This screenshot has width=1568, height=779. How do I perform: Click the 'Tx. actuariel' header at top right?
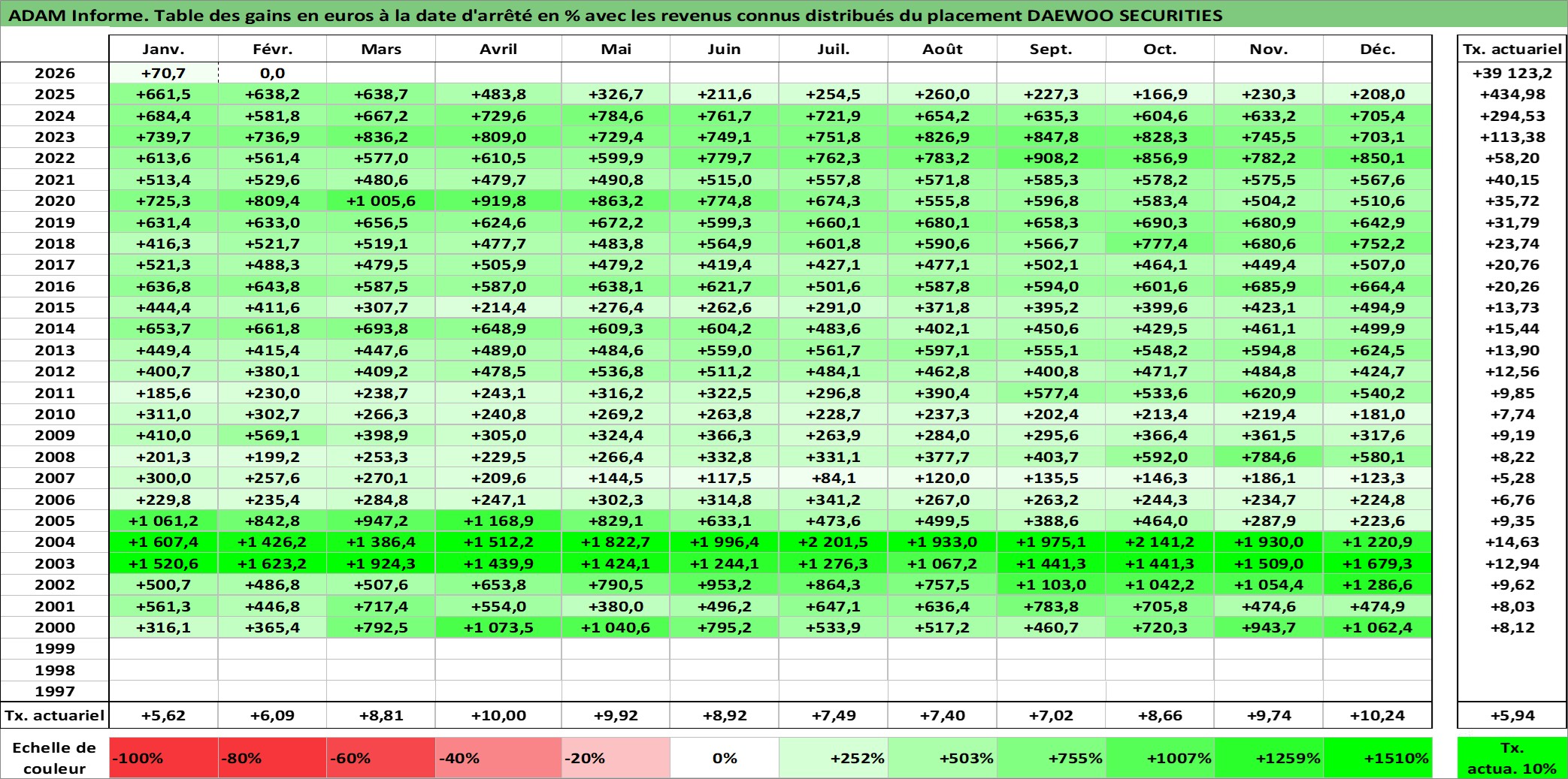pyautogui.click(x=1512, y=49)
